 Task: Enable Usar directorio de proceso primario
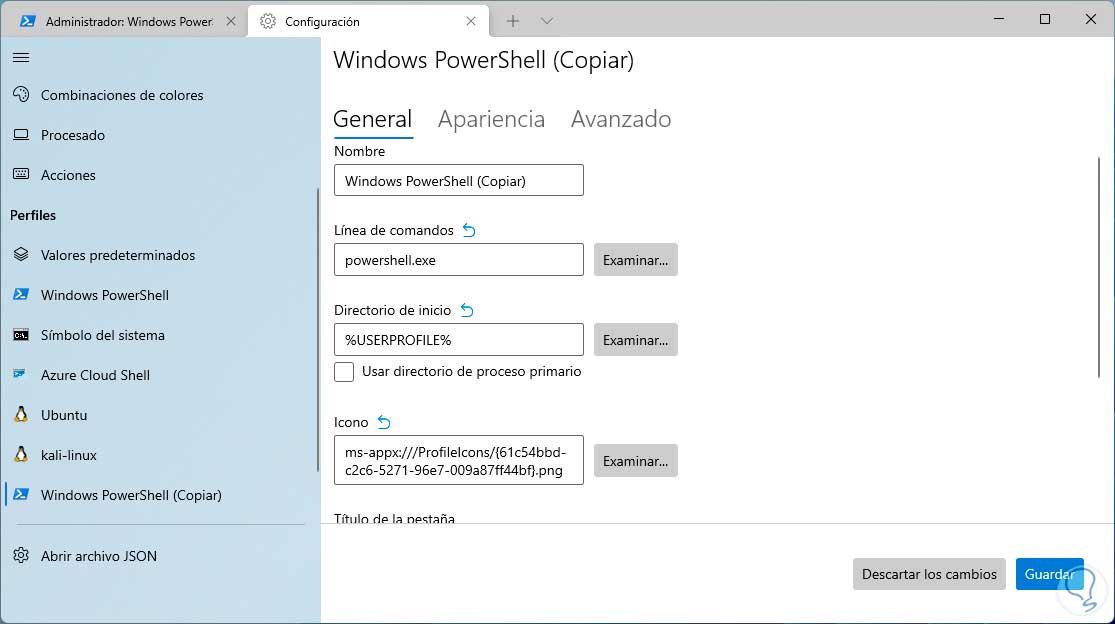coord(344,372)
